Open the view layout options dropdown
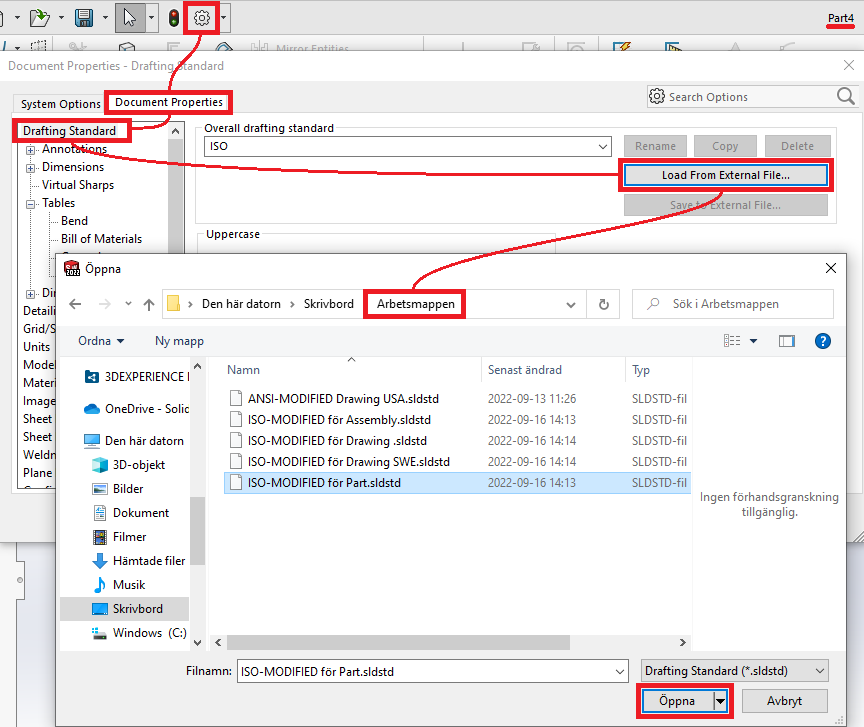Viewport: 864px width, 727px height. [x=753, y=341]
